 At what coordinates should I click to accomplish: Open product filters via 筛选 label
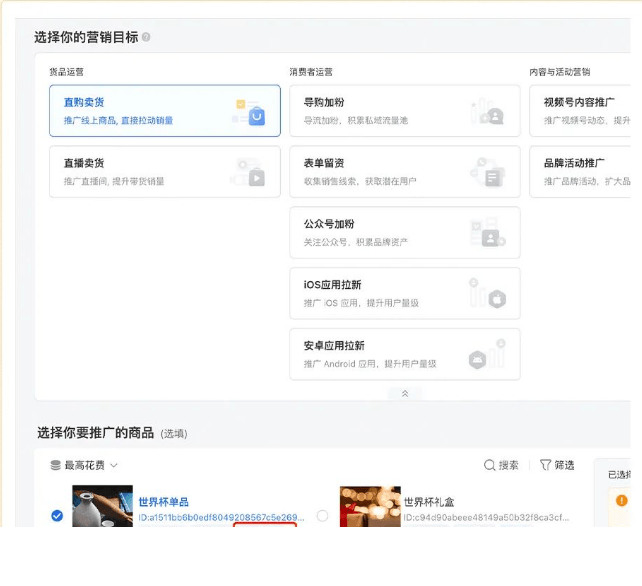tap(564, 465)
